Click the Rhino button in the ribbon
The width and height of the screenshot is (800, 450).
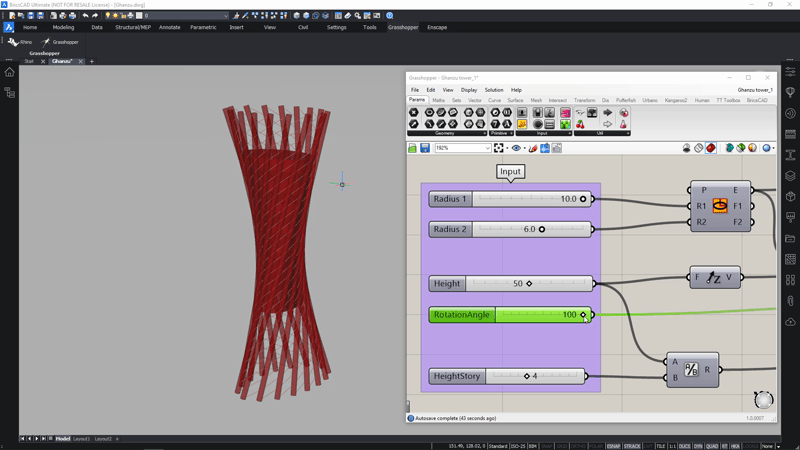point(20,42)
